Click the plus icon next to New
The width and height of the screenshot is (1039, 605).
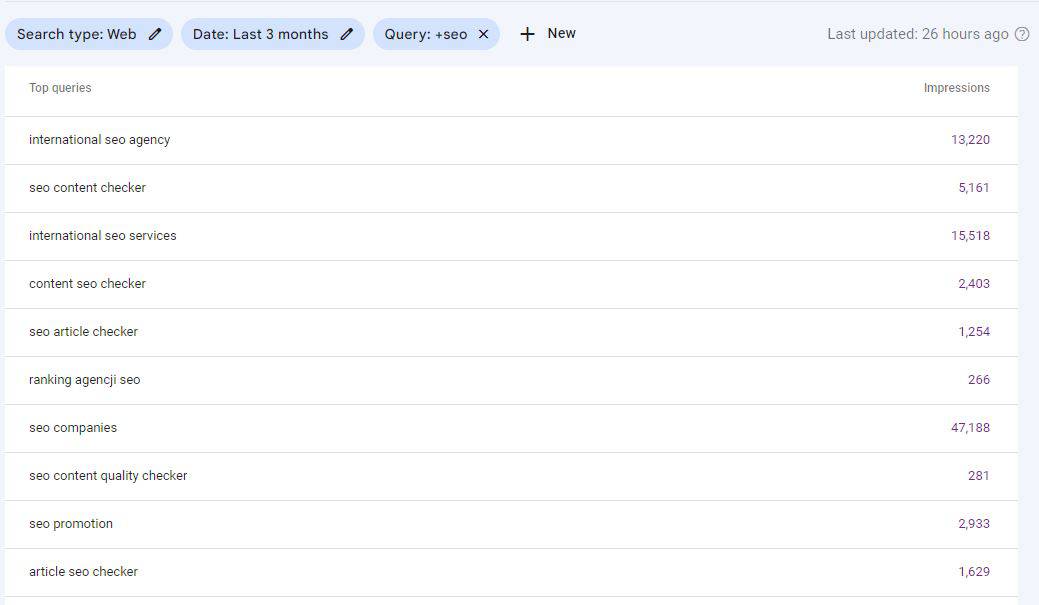pyautogui.click(x=527, y=33)
